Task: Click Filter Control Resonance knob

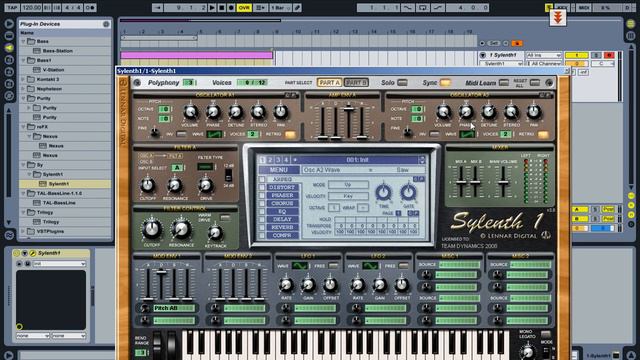Action: tap(181, 229)
